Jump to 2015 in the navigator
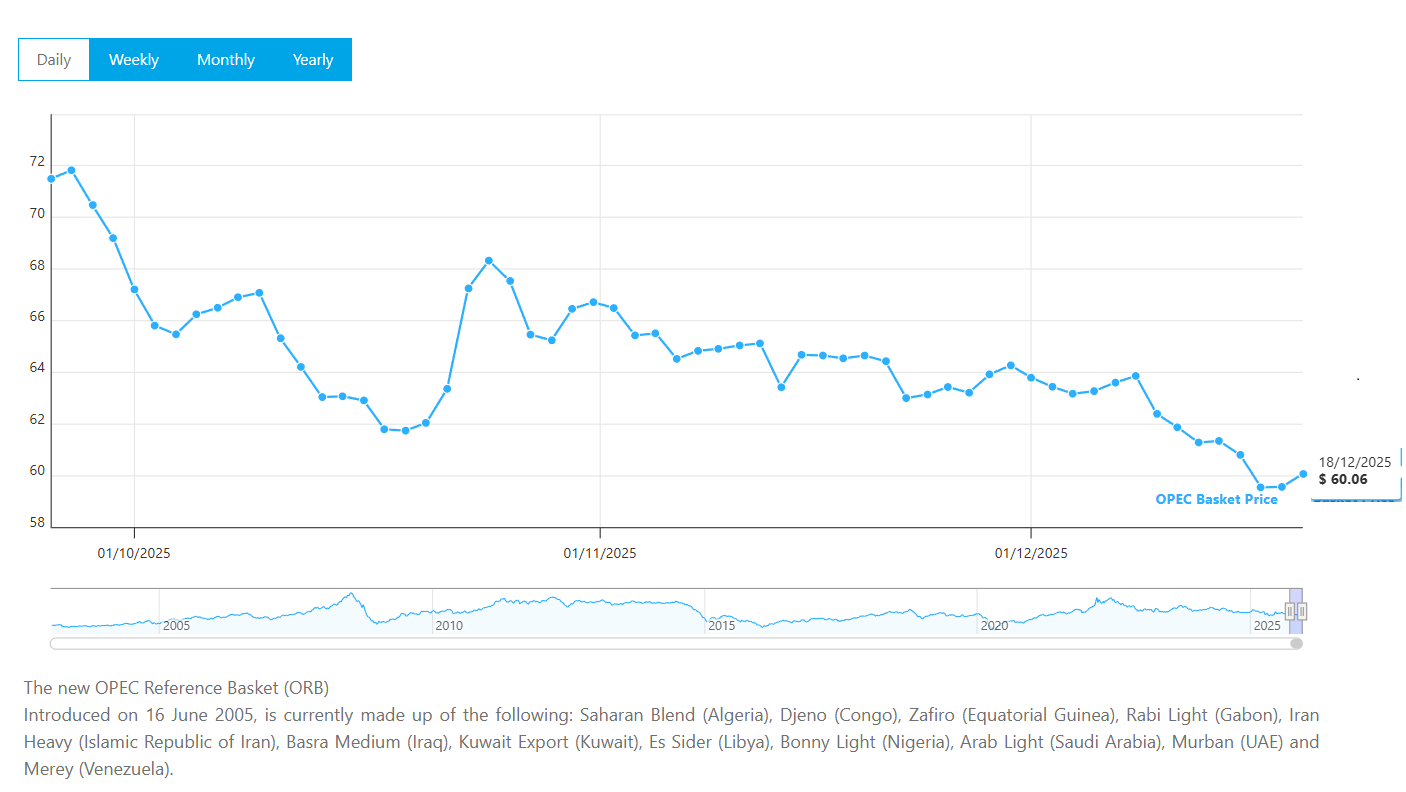1406x792 pixels. pos(722,625)
